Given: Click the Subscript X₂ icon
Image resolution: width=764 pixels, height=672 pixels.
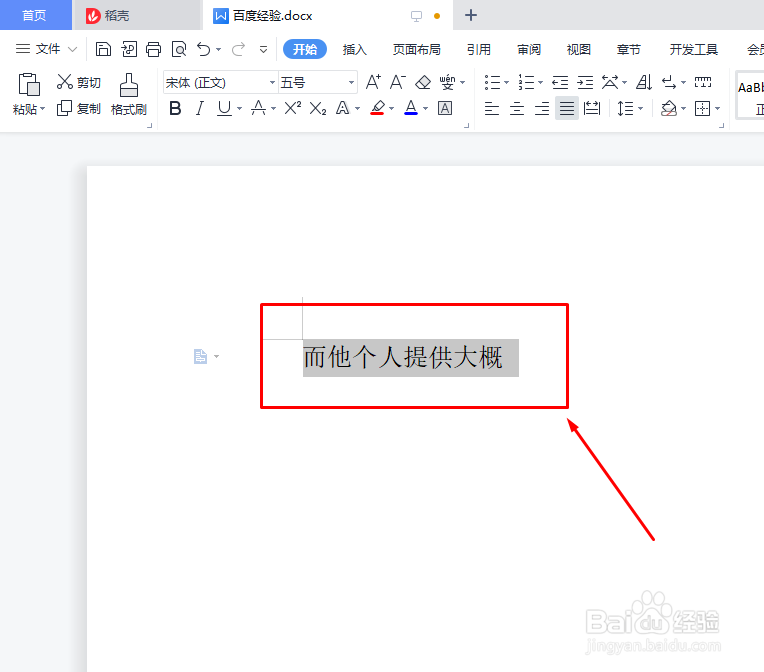Looking at the screenshot, I should (318, 108).
